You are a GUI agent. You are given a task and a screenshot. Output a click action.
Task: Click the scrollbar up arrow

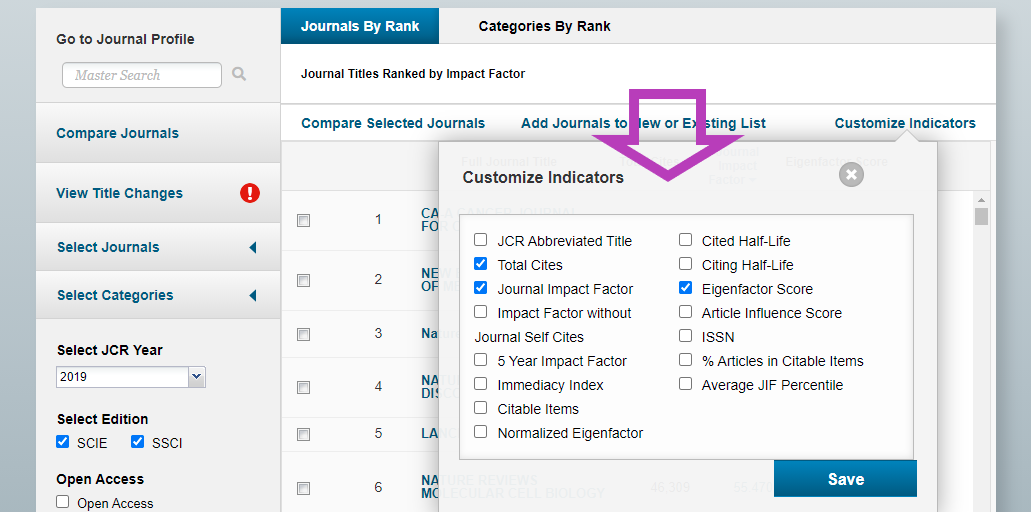981,200
